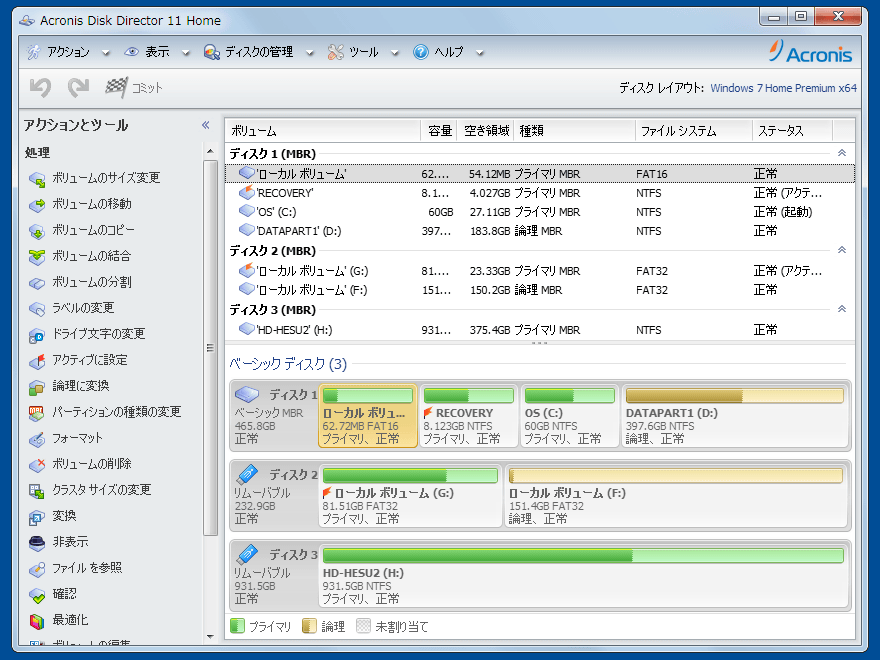Click the プライマリ green legend swatch
This screenshot has width=880, height=660.
(x=237, y=626)
